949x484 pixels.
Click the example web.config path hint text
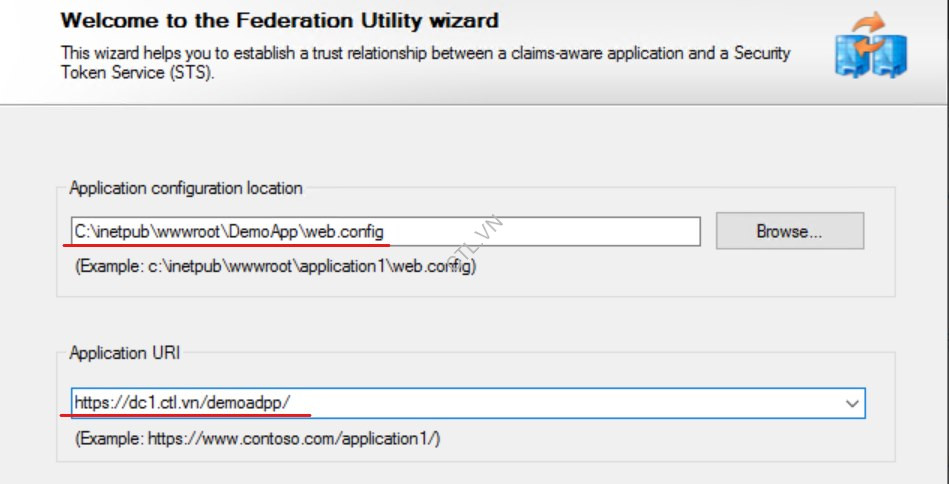[276, 267]
